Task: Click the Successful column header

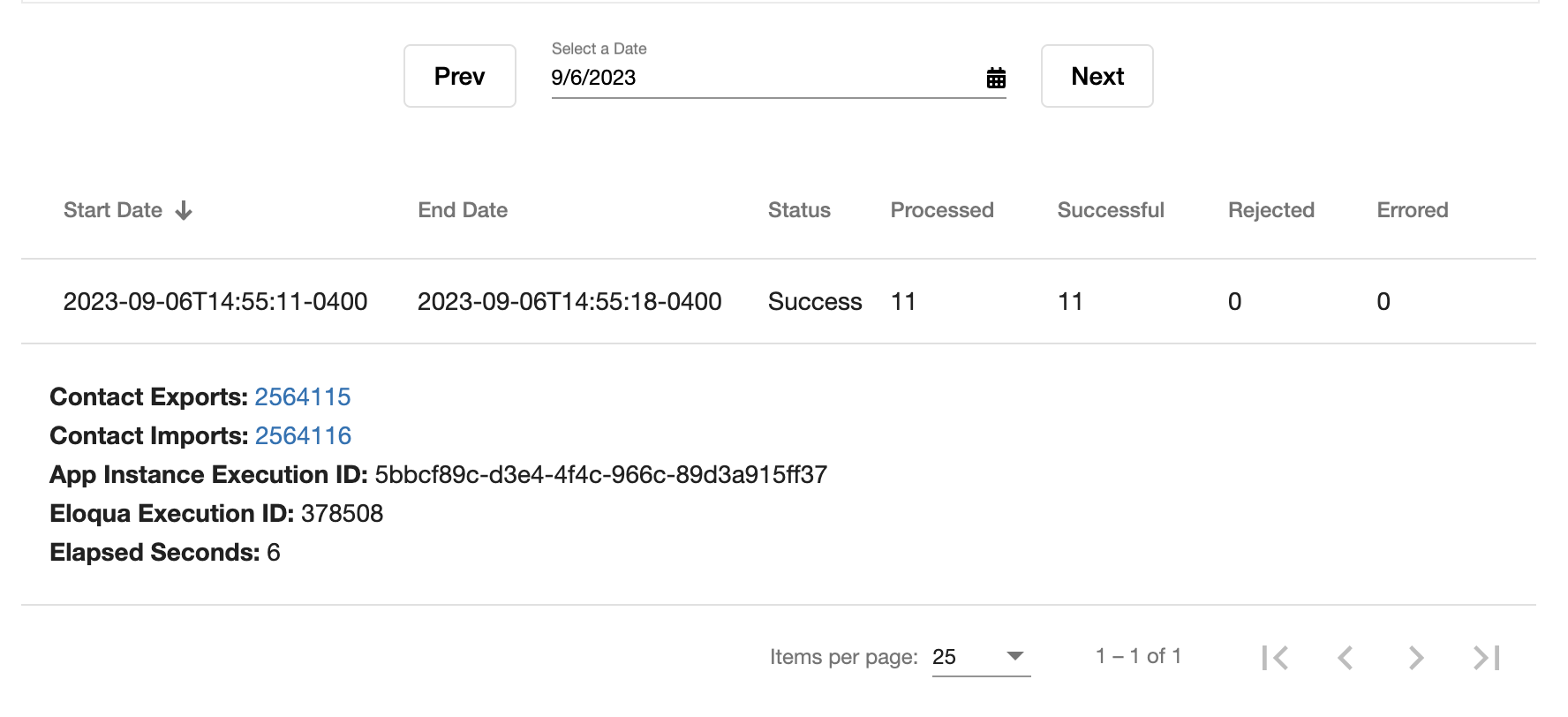Action: pyautogui.click(x=1111, y=210)
